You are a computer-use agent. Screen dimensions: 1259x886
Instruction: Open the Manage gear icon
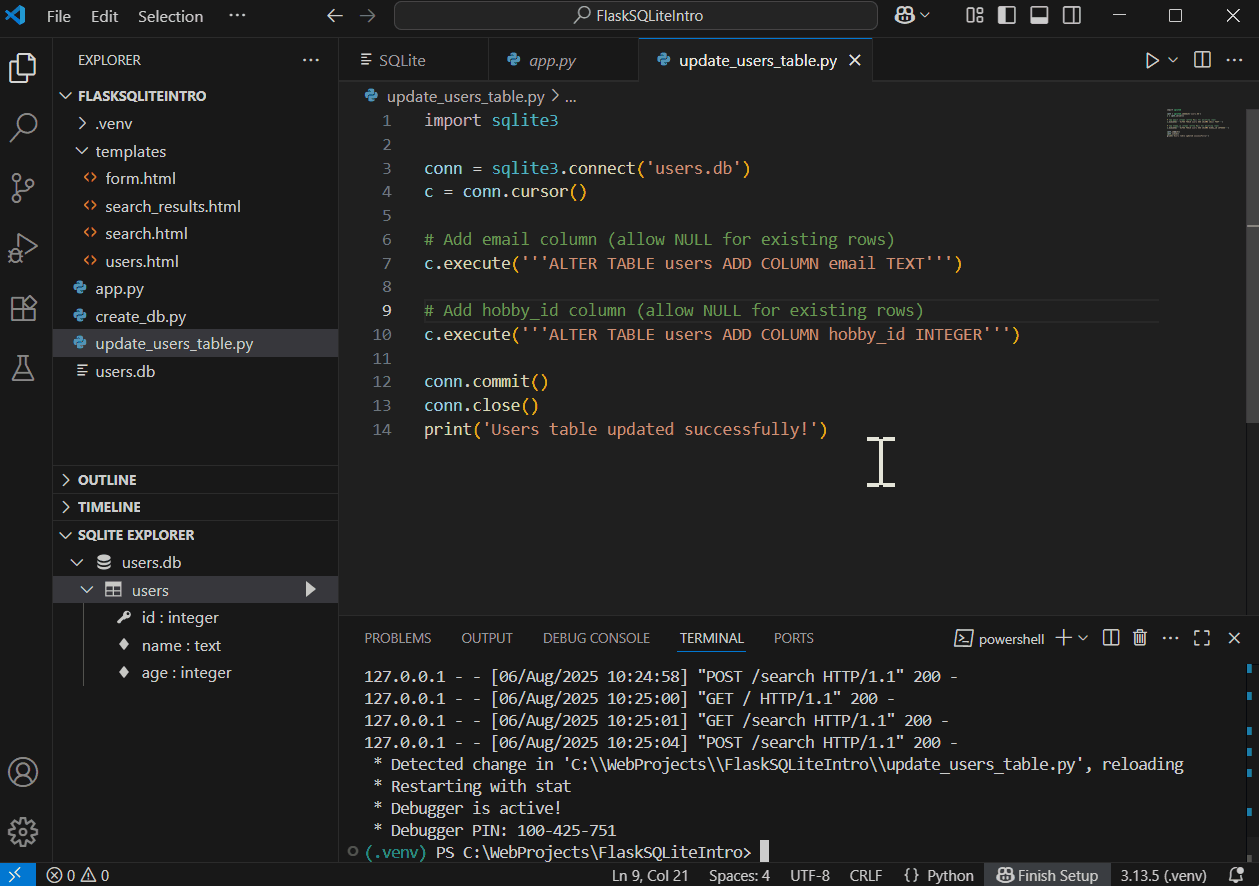click(23, 831)
